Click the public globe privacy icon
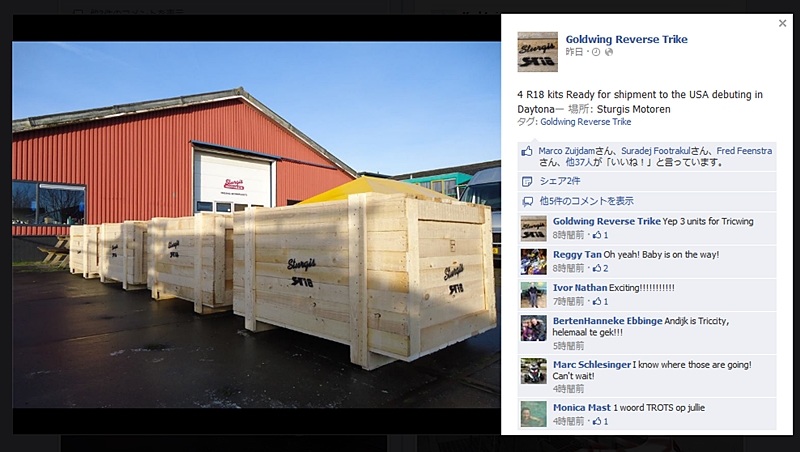 (x=609, y=52)
